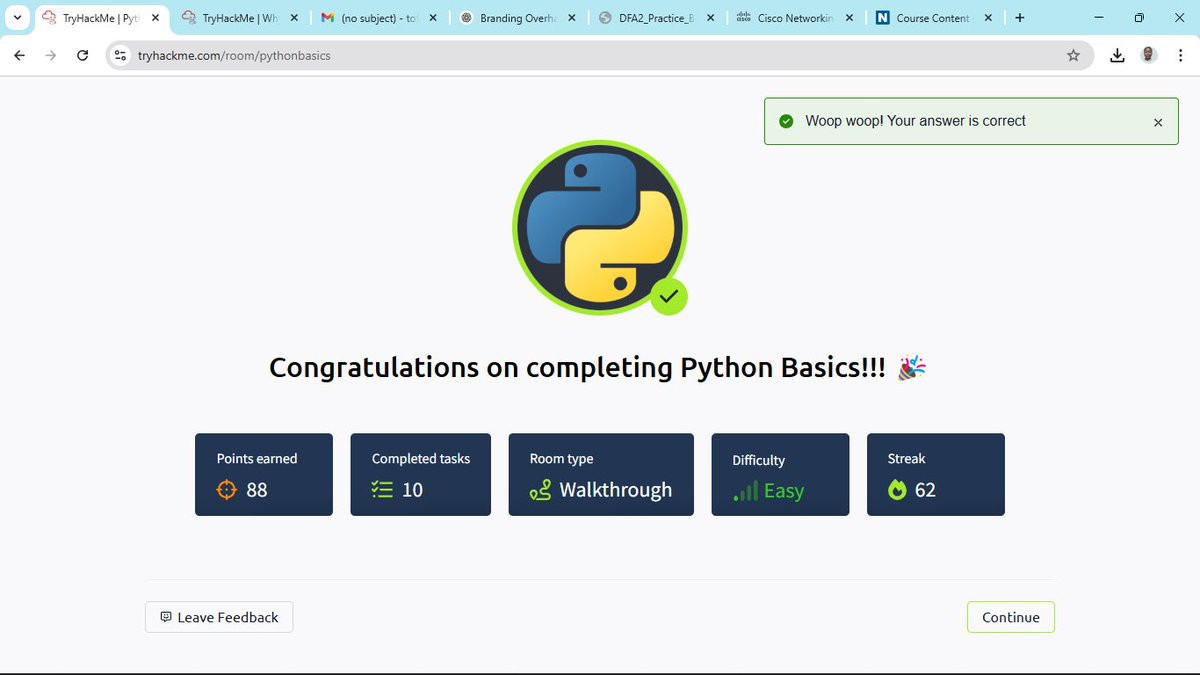Click the Room type walkthrough icon

click(540, 490)
